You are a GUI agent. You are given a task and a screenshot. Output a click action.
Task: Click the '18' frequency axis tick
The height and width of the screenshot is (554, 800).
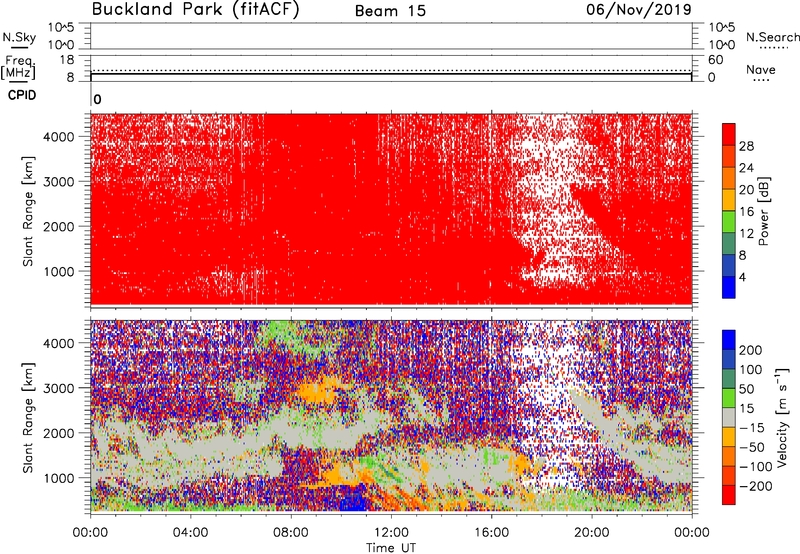67,60
